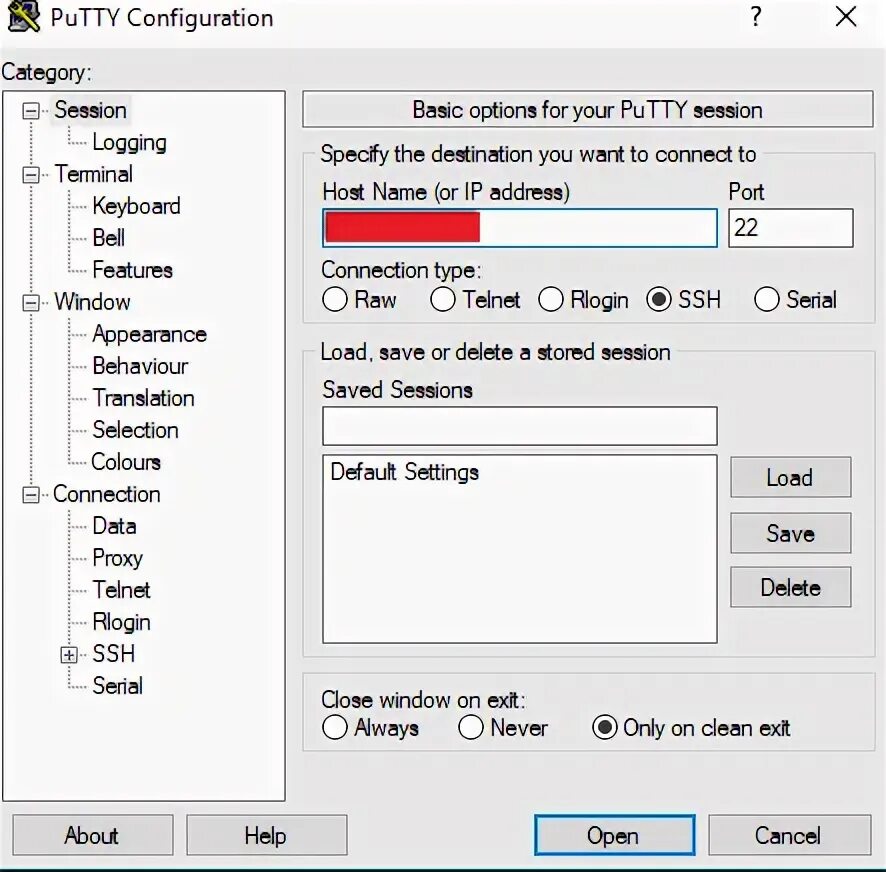The height and width of the screenshot is (872, 886).
Task: Focus the Host Name input field
Action: point(519,228)
